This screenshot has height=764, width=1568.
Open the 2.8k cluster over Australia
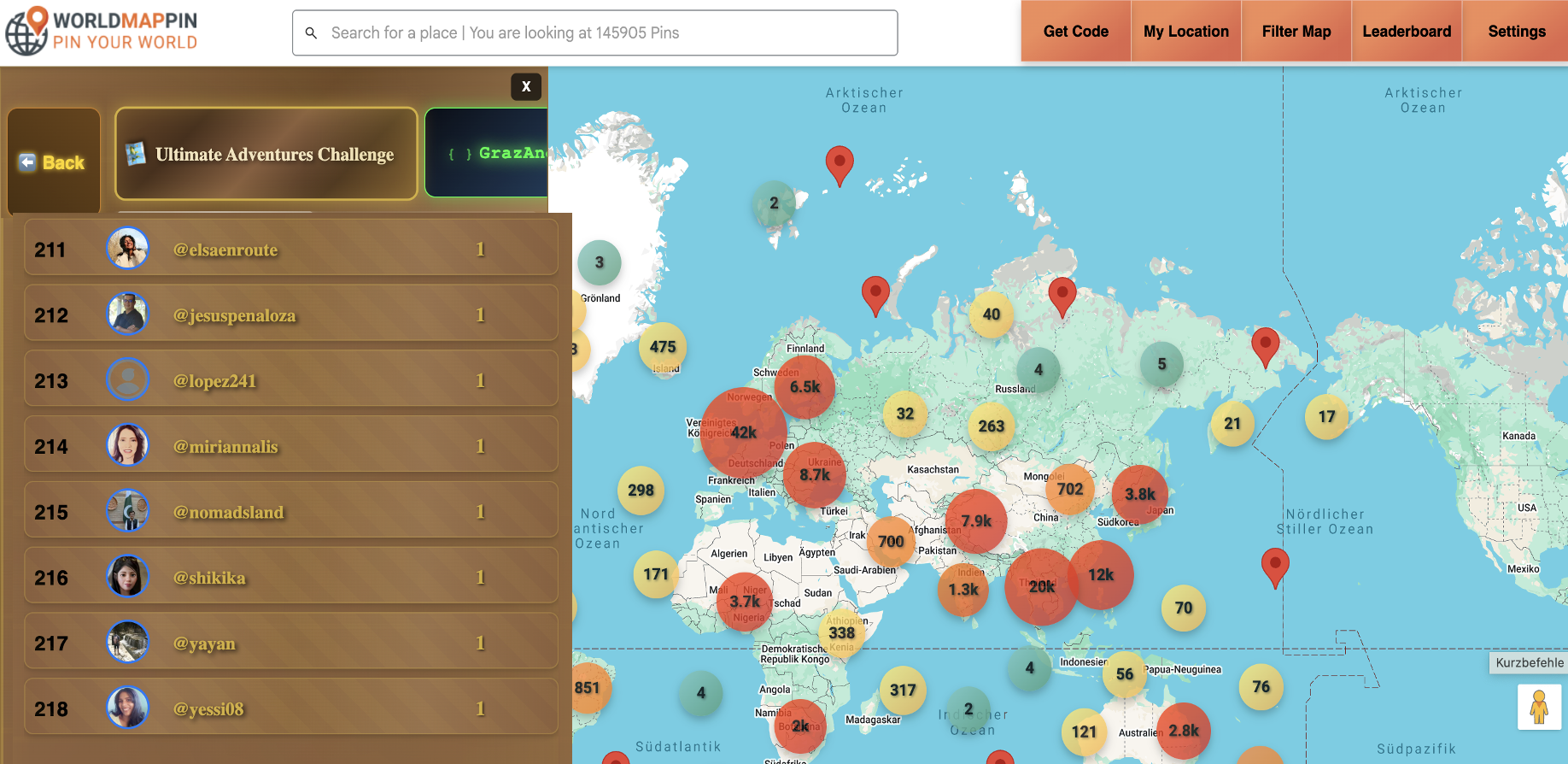coord(1185,731)
